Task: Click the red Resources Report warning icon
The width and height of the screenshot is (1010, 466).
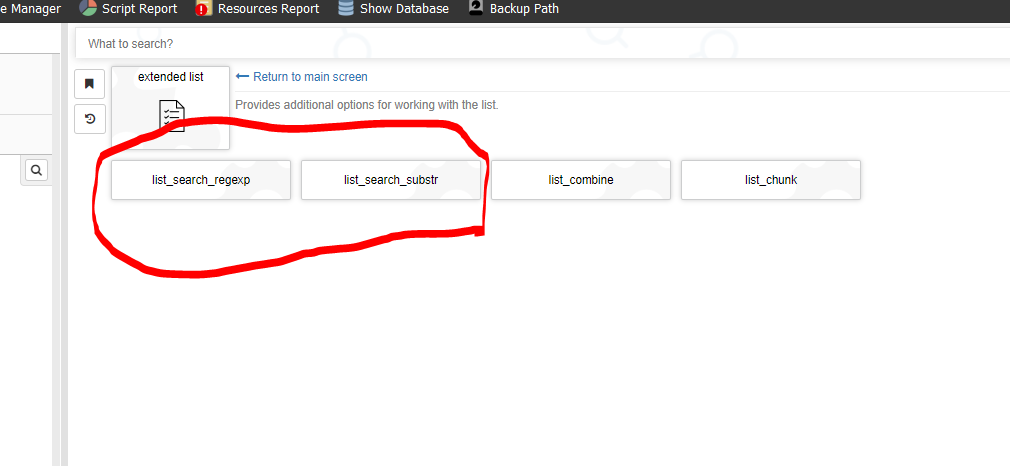Action: [204, 9]
